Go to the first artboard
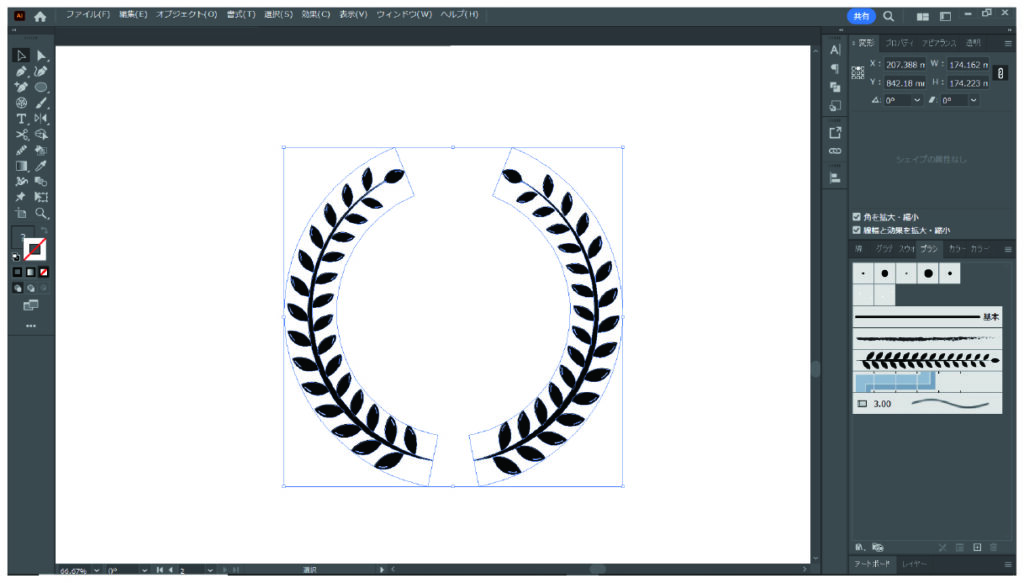The height and width of the screenshot is (583, 1024). tap(159, 570)
